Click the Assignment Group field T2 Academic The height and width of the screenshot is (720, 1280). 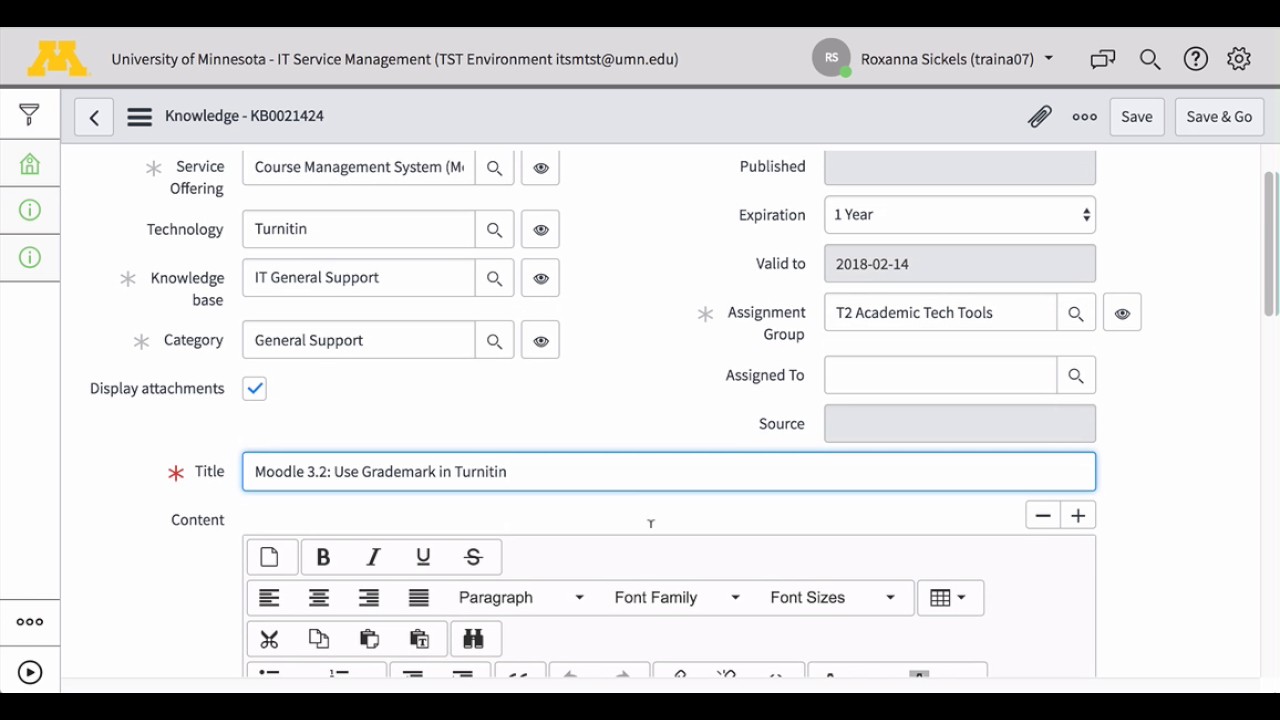tap(941, 313)
